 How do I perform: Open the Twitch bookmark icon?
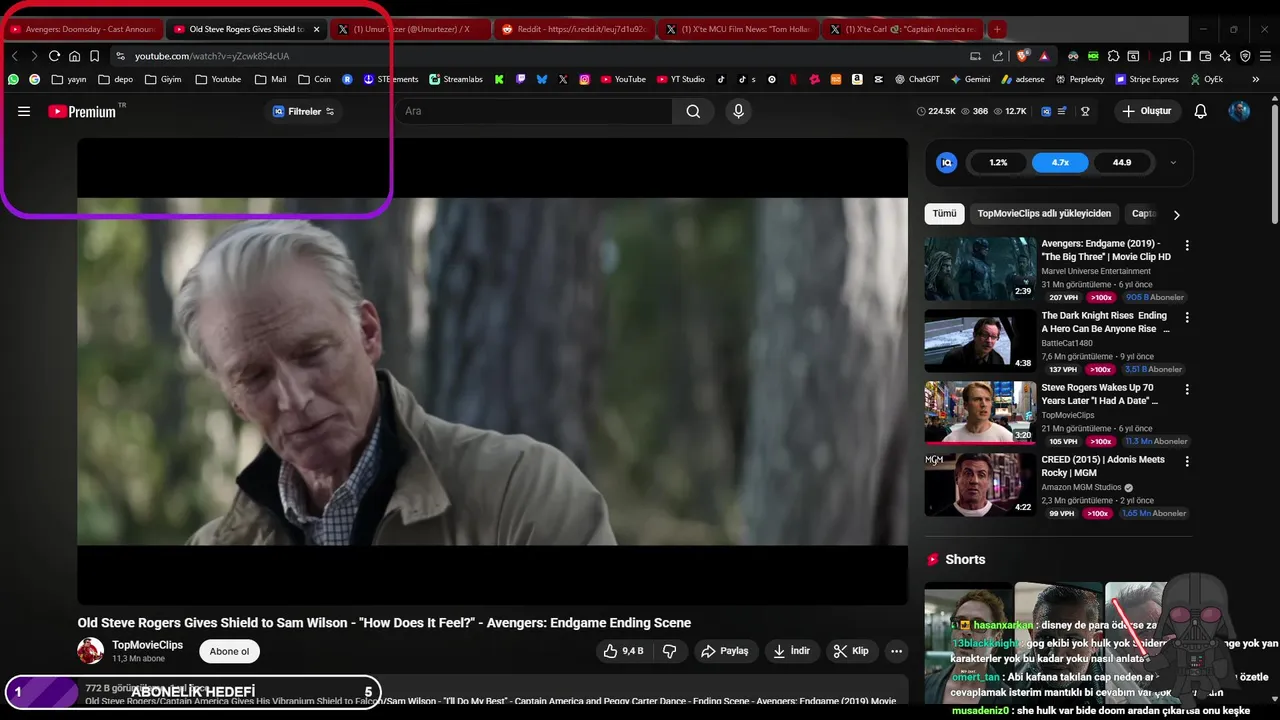520,79
